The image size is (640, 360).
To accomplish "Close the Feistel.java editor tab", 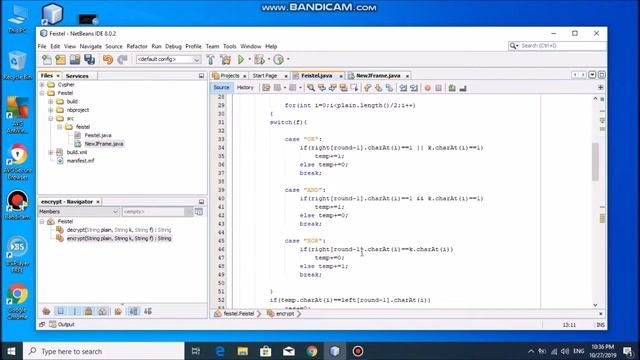I will click(x=341, y=76).
